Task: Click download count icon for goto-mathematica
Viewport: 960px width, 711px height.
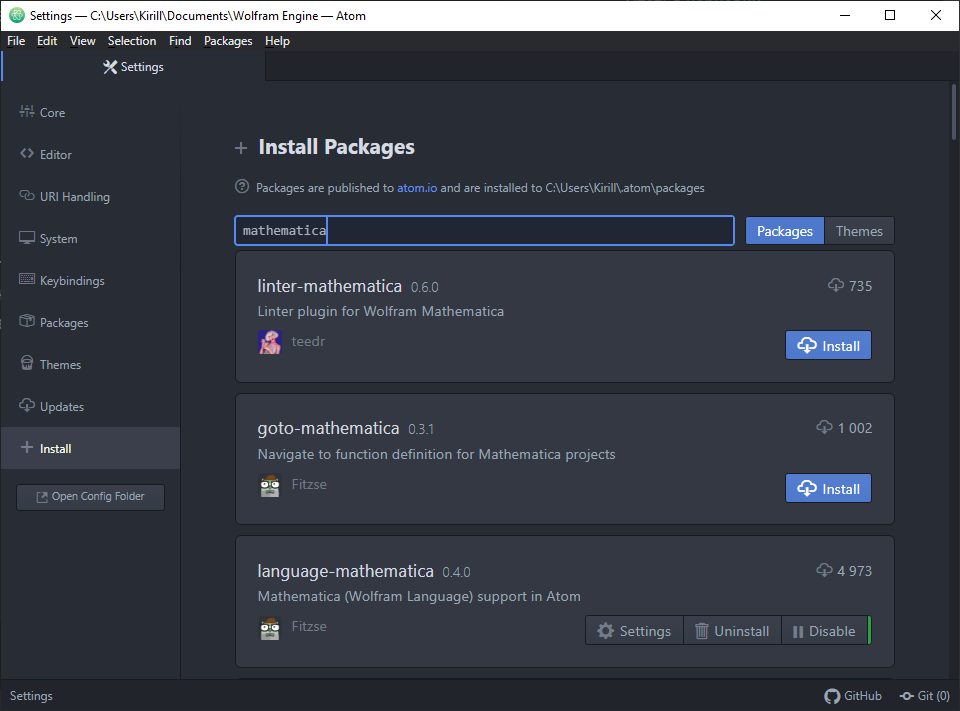Action: 824,427
